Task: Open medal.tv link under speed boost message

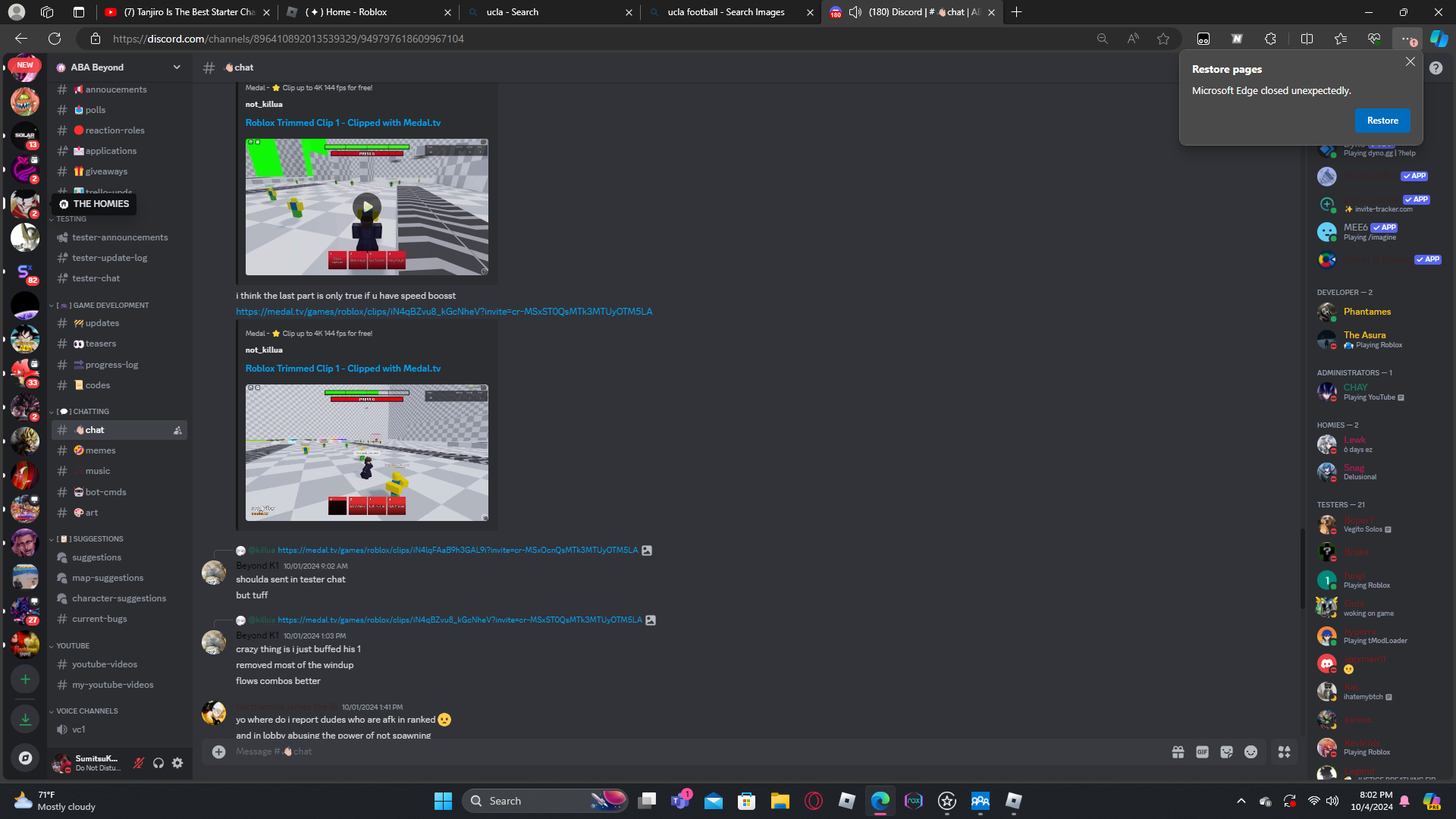Action: [444, 312]
